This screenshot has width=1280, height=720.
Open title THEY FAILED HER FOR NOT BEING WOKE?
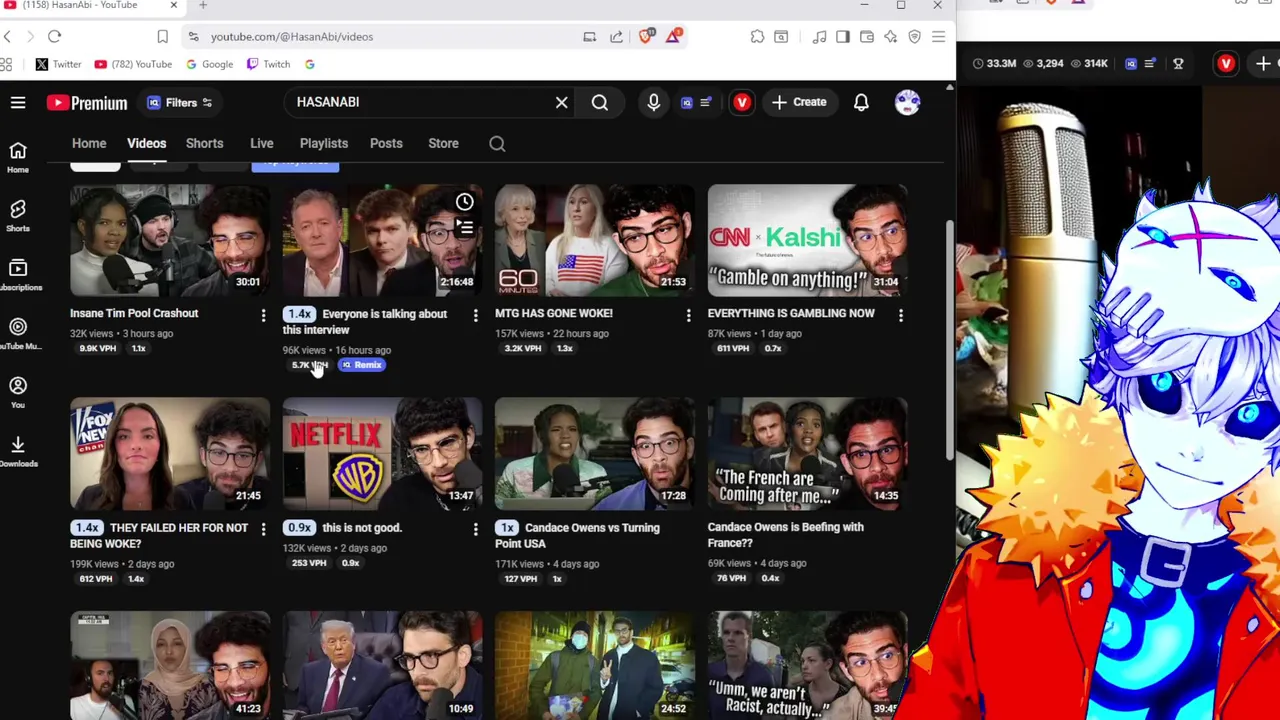tap(159, 535)
